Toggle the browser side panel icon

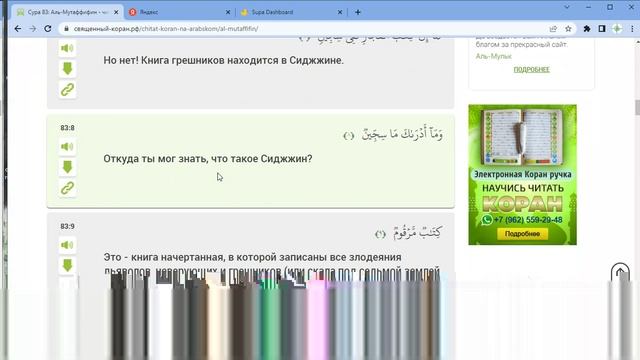tap(602, 29)
